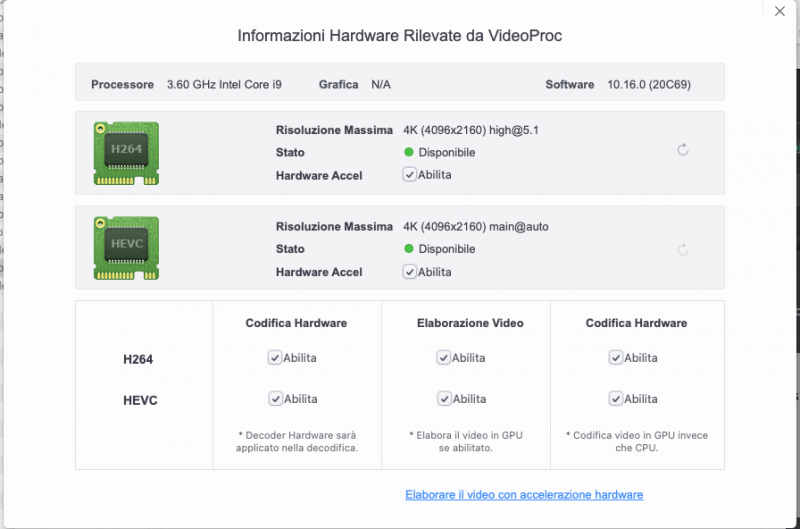Refresh the HEVC hardware detection
Screen dimensions: 800x529
click(683, 250)
